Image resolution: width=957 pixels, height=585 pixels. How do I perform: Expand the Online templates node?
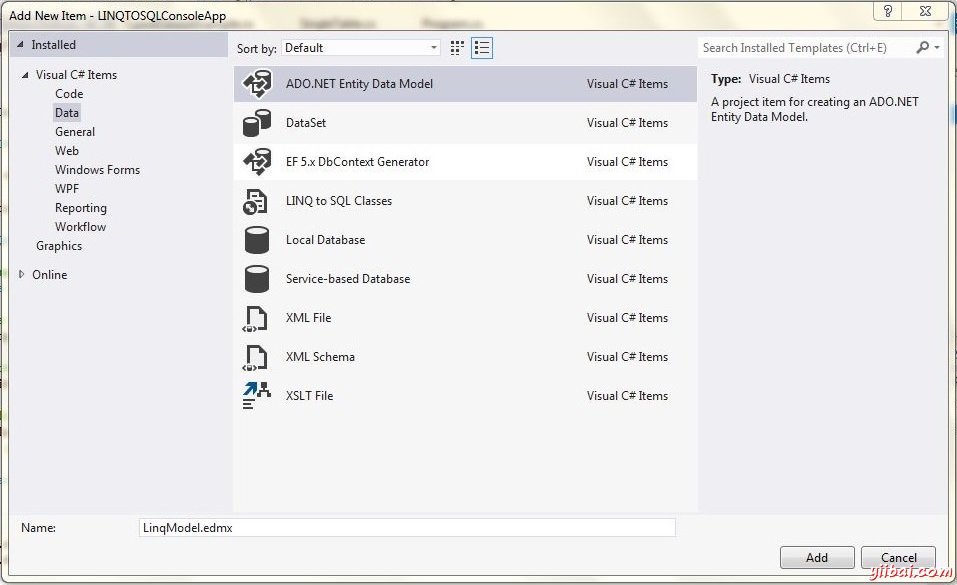tap(22, 274)
